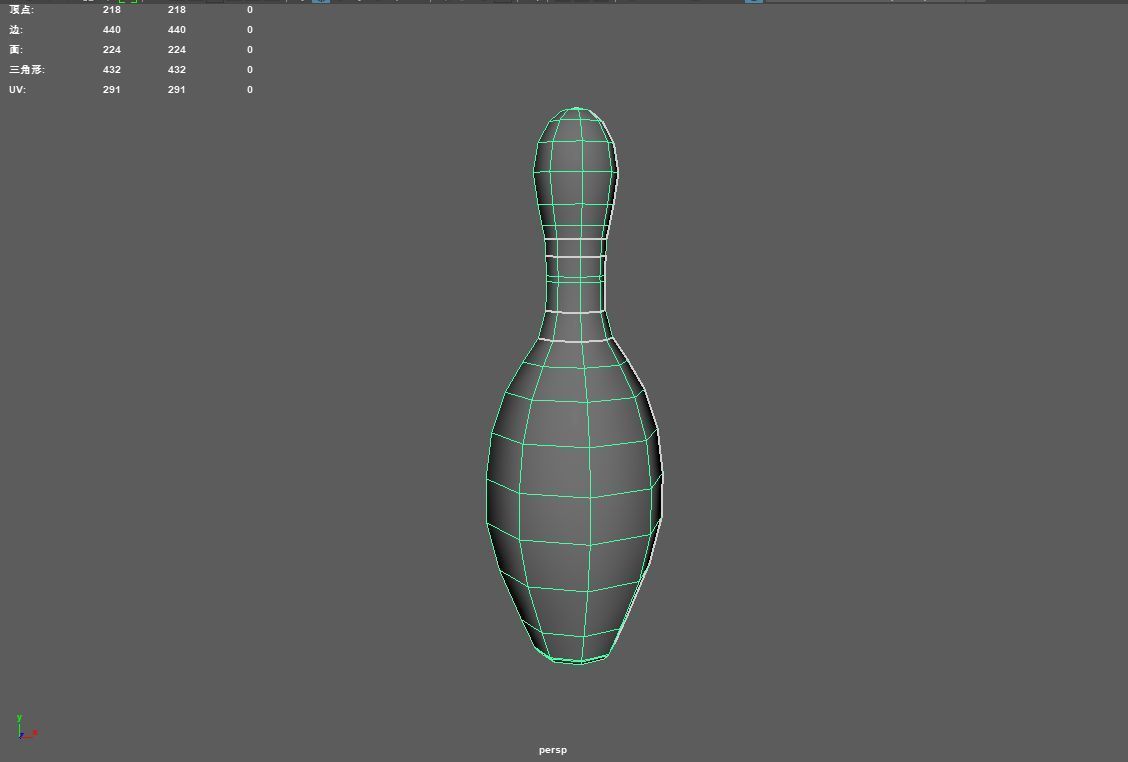Click the persp camera name label
The image size is (1128, 762).
552,750
